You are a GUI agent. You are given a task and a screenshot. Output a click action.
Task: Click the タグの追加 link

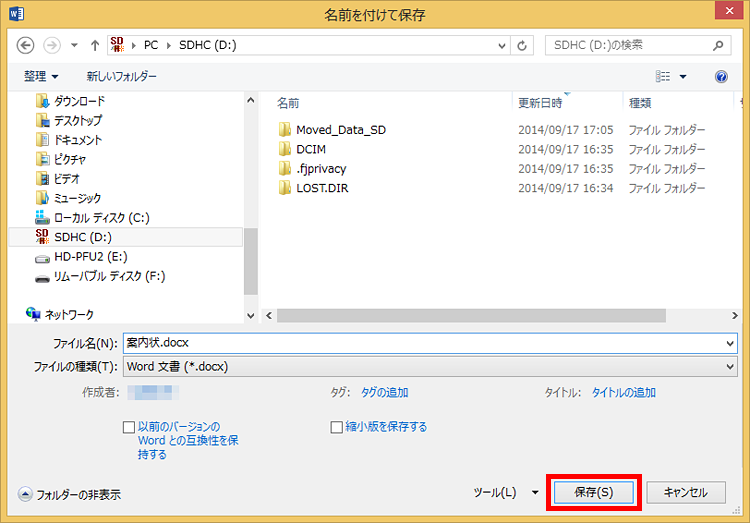point(384,393)
